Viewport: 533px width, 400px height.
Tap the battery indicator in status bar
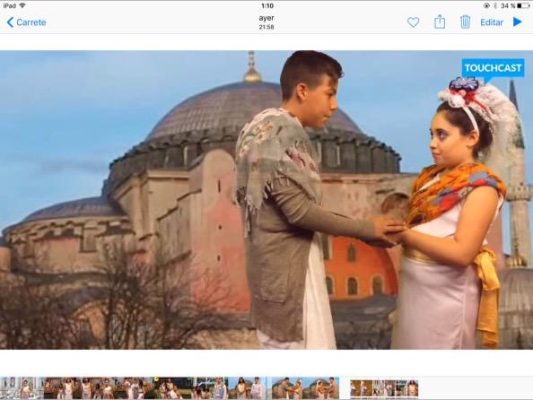point(523,6)
